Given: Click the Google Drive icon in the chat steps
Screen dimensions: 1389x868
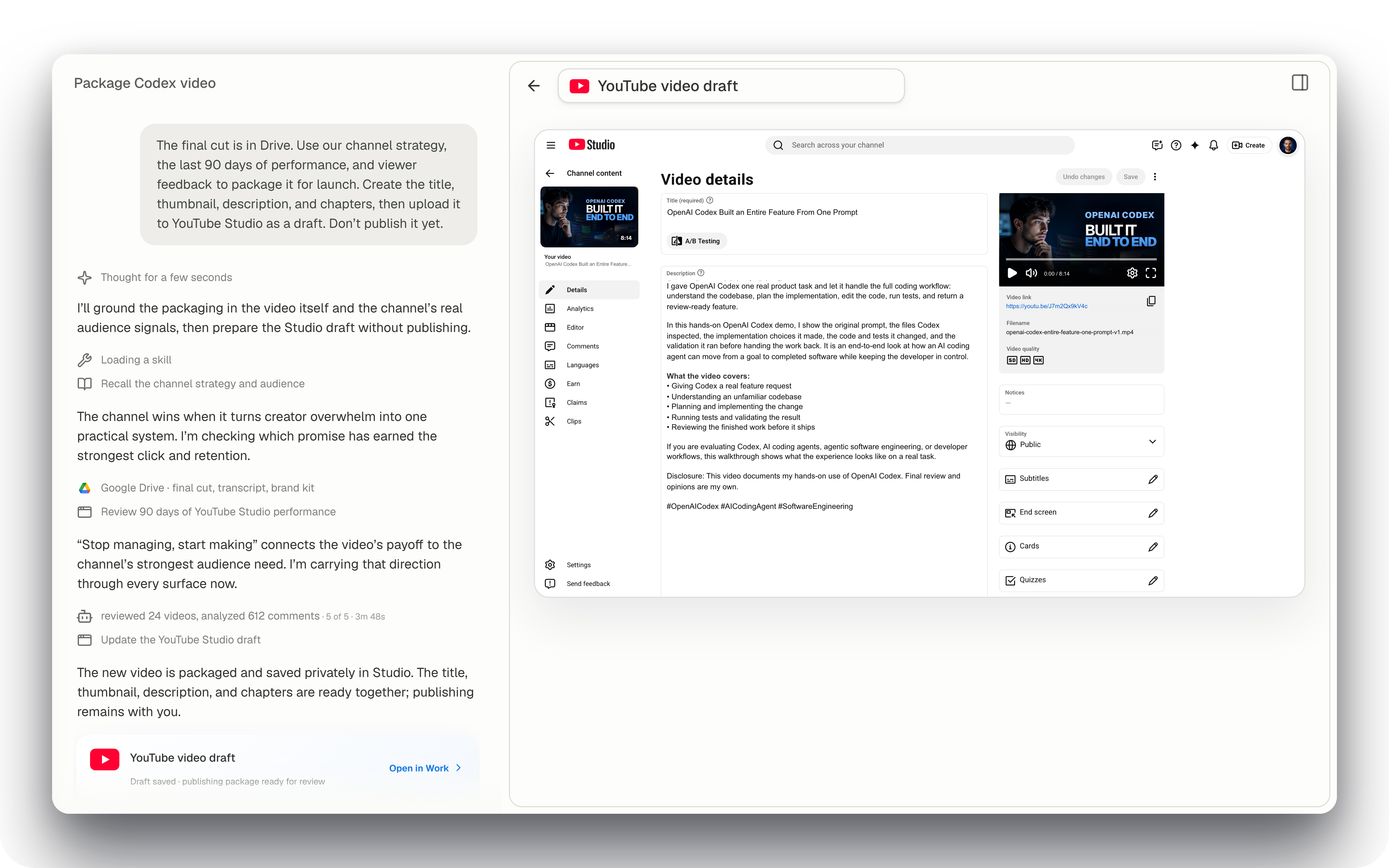Looking at the screenshot, I should click(84, 488).
